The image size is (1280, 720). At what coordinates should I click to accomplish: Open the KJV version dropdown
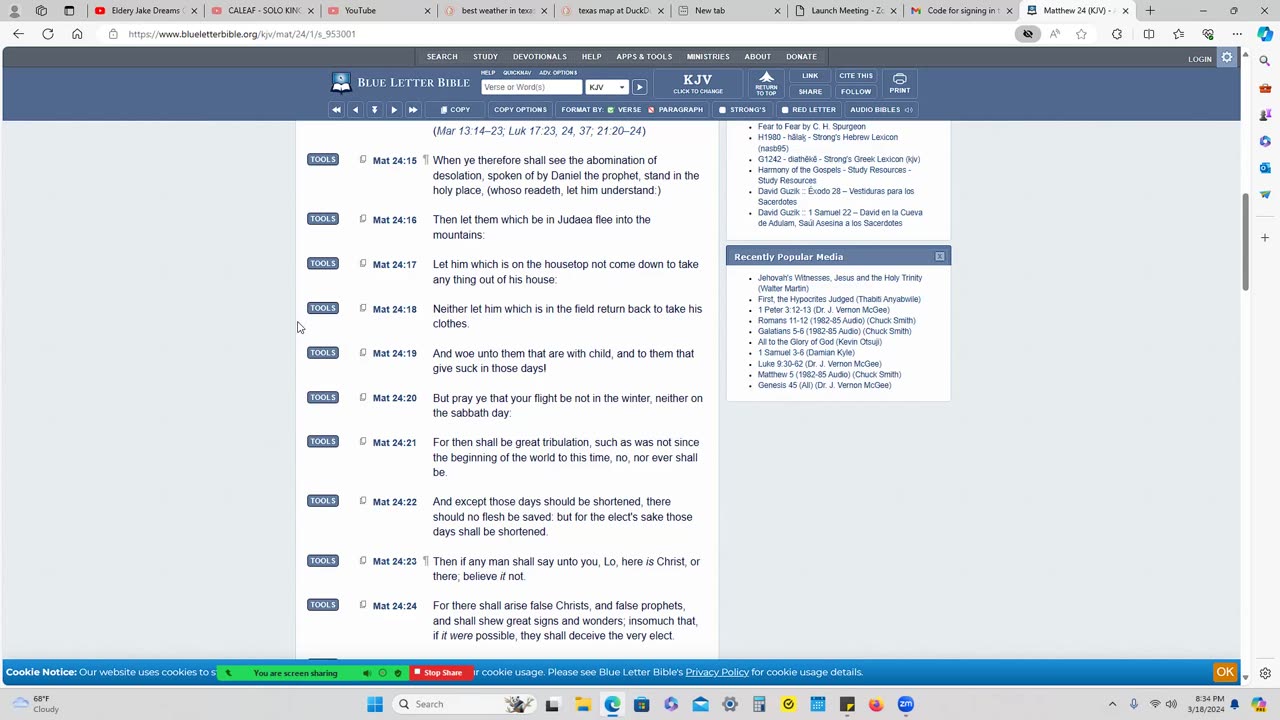point(607,87)
